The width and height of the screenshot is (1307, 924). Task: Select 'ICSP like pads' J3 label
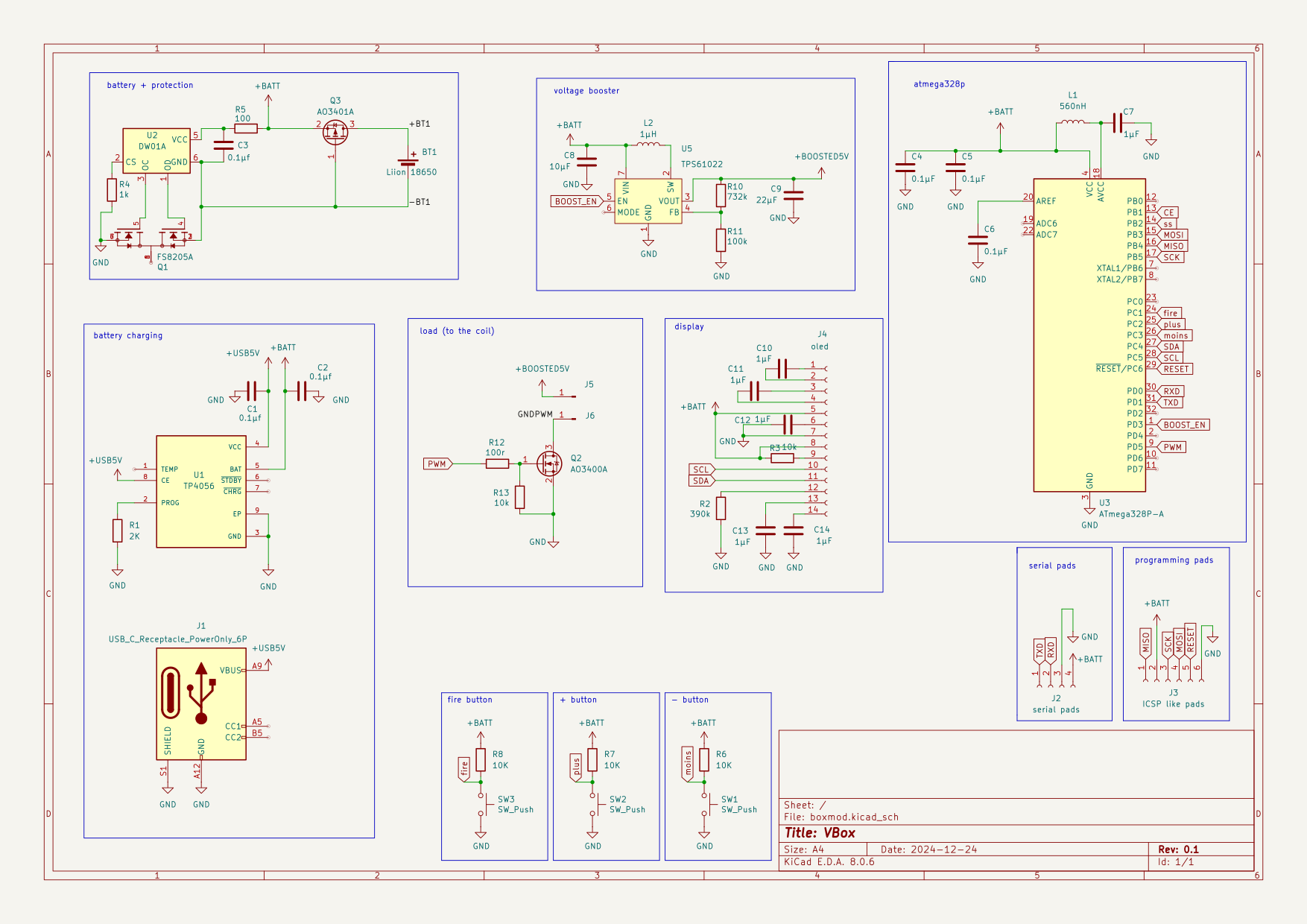1174,703
